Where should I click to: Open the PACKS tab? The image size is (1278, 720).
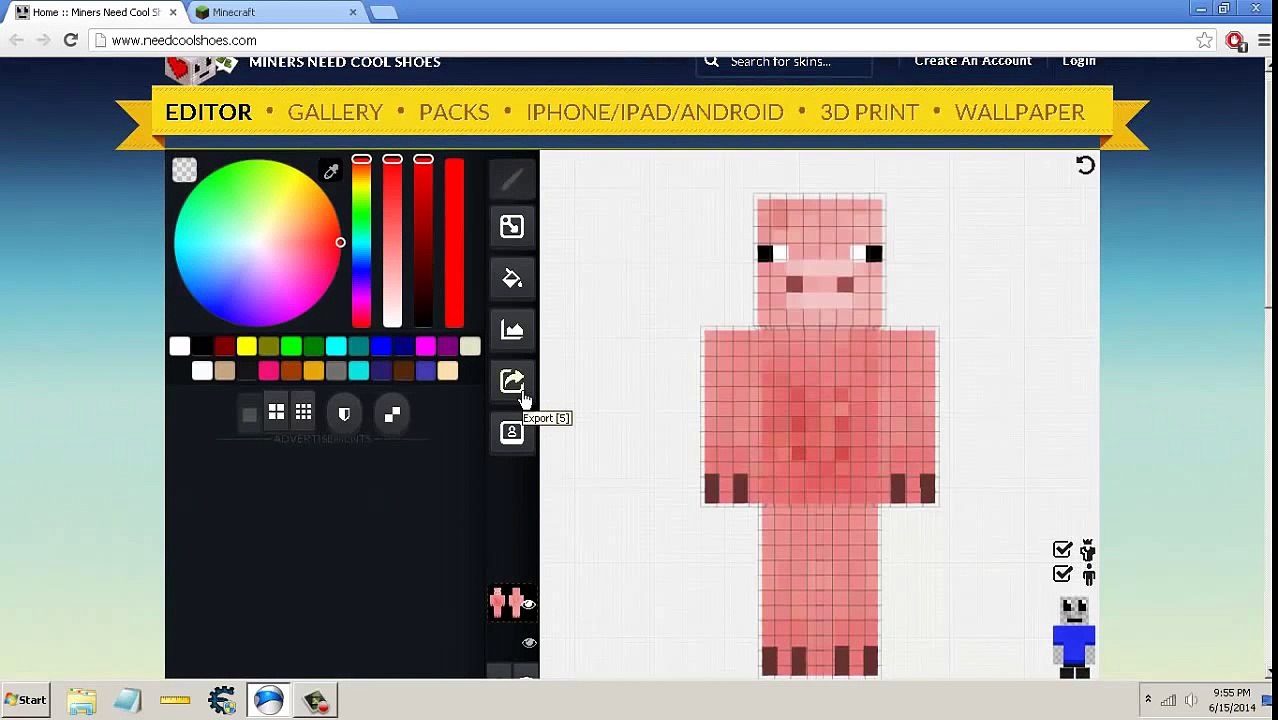pos(454,112)
